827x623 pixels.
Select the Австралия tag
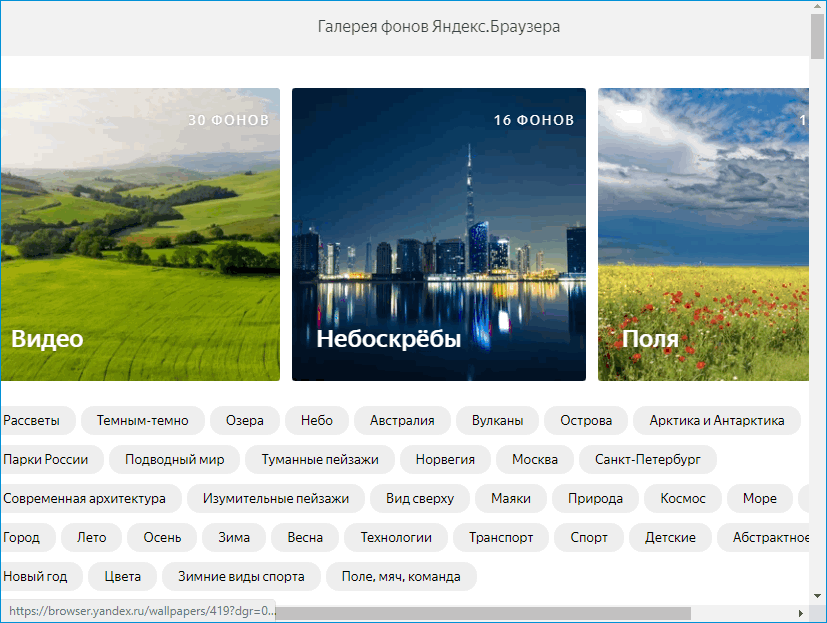click(402, 421)
